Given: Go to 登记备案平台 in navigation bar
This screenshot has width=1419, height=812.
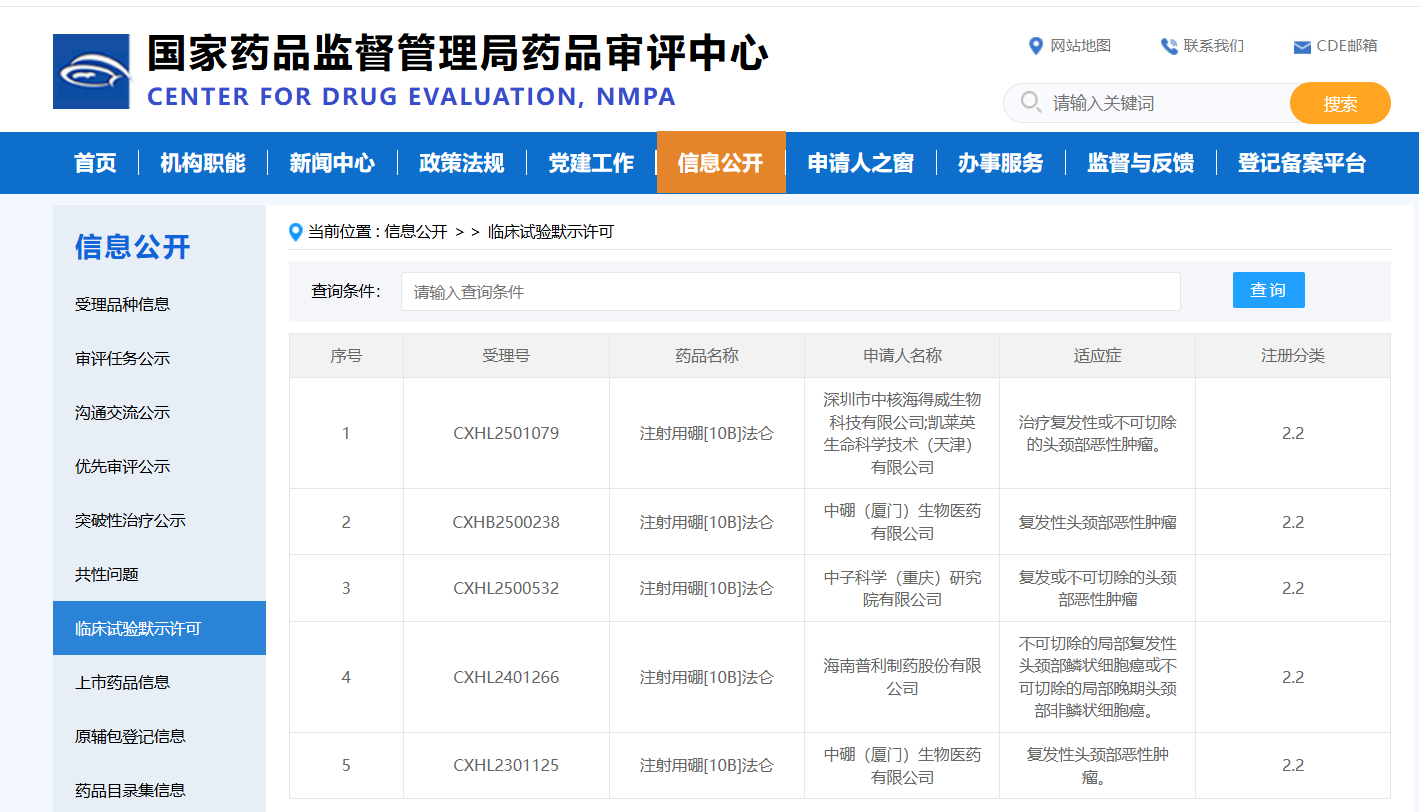Looking at the screenshot, I should 1301,163.
